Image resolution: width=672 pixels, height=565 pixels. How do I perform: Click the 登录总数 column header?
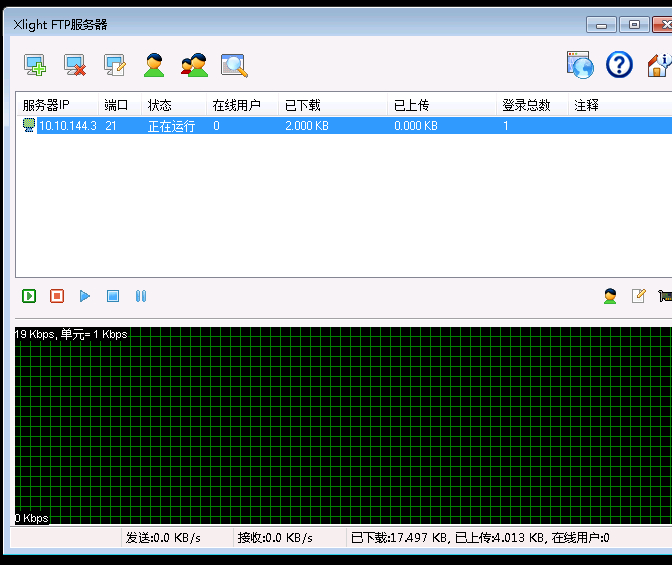(x=526, y=105)
